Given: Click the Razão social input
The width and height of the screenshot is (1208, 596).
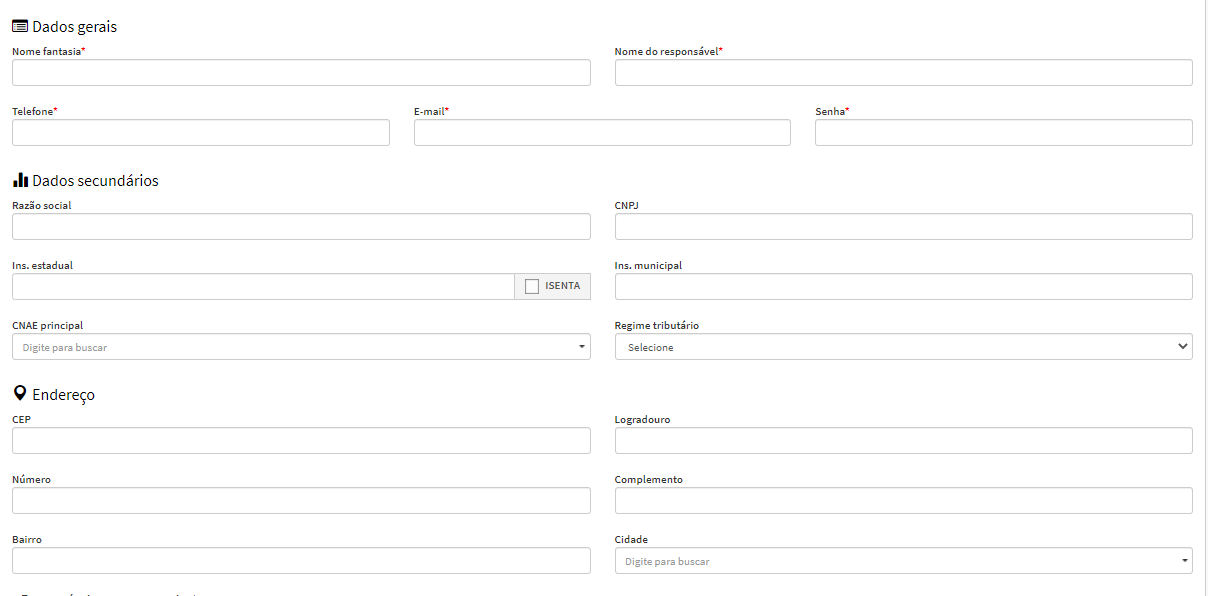Looking at the screenshot, I should coord(301,227).
